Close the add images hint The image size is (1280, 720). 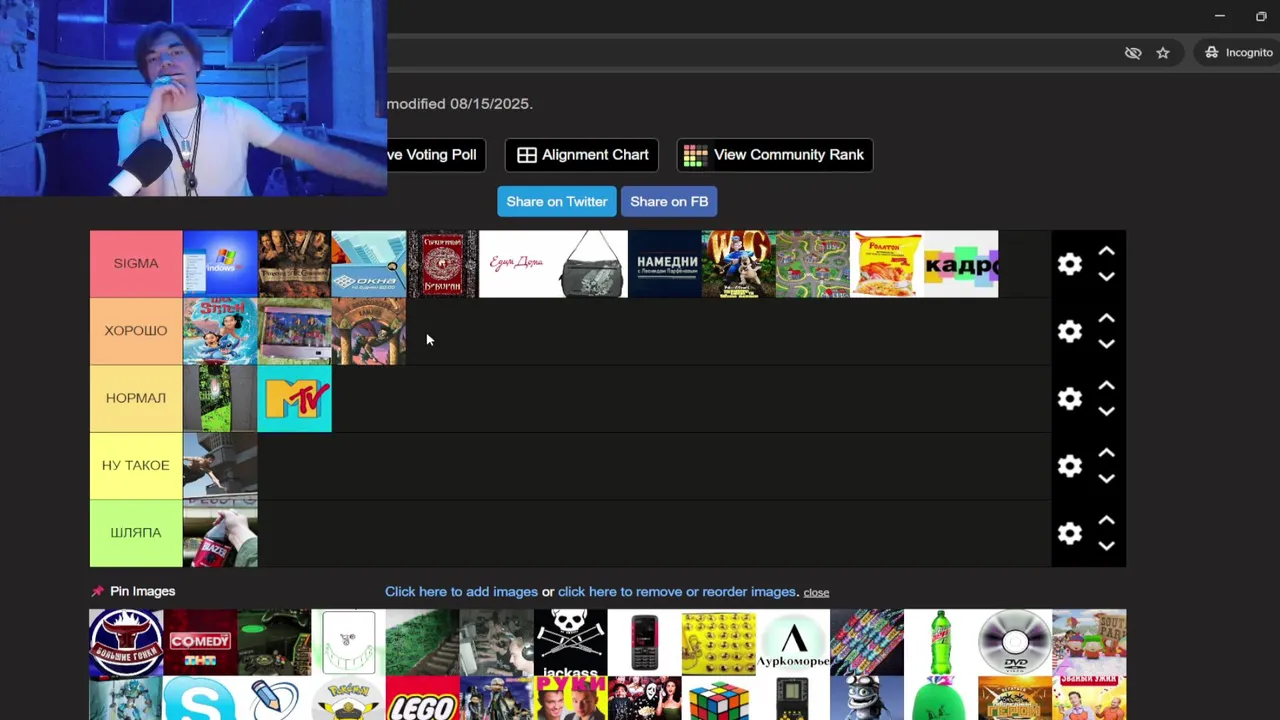pyautogui.click(x=816, y=593)
